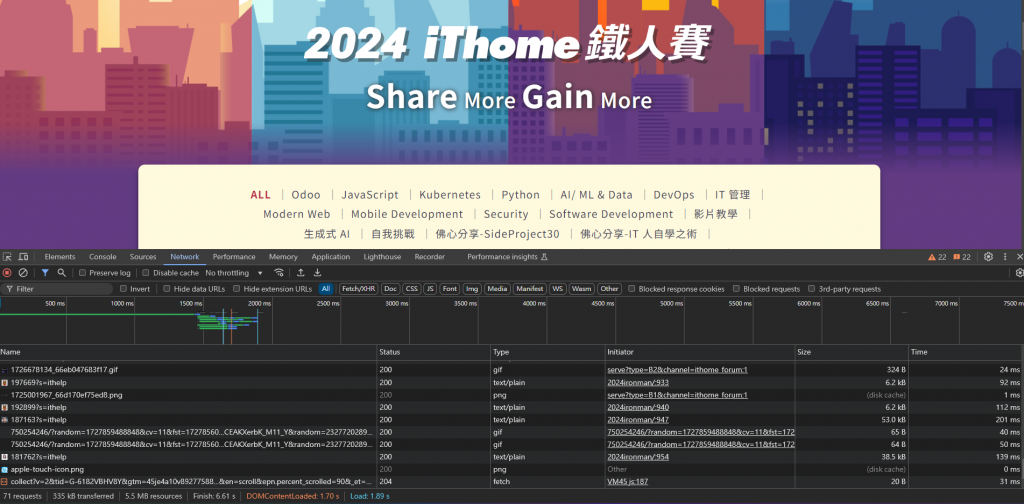This screenshot has height=504, width=1024.
Task: Open the Performance tab
Action: click(x=234, y=257)
